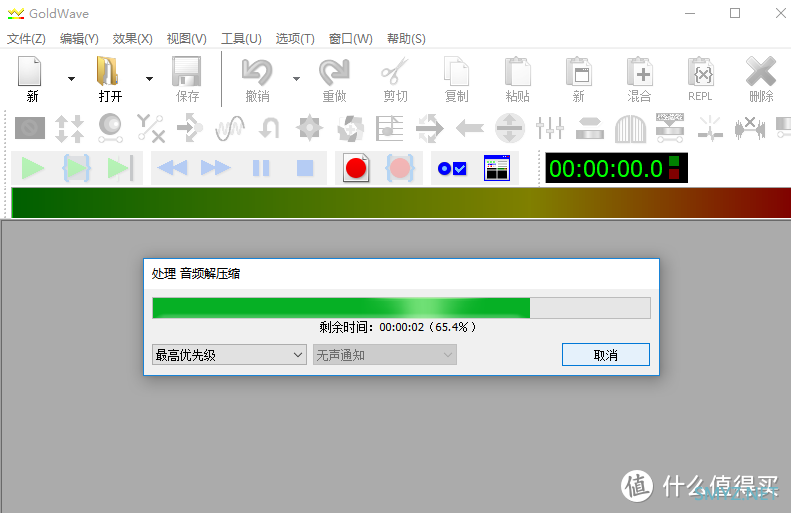
Task: Open the 帮助(S) menu
Action: (x=406, y=39)
